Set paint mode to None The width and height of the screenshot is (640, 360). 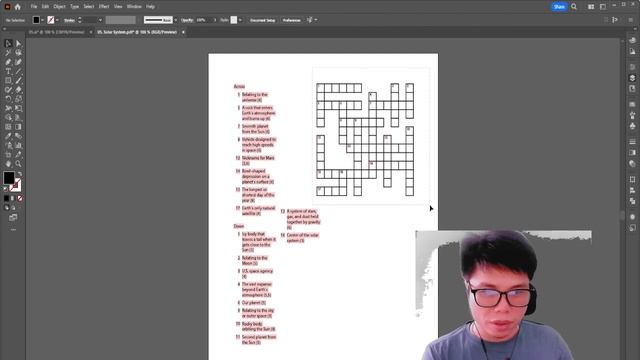(x=20, y=198)
